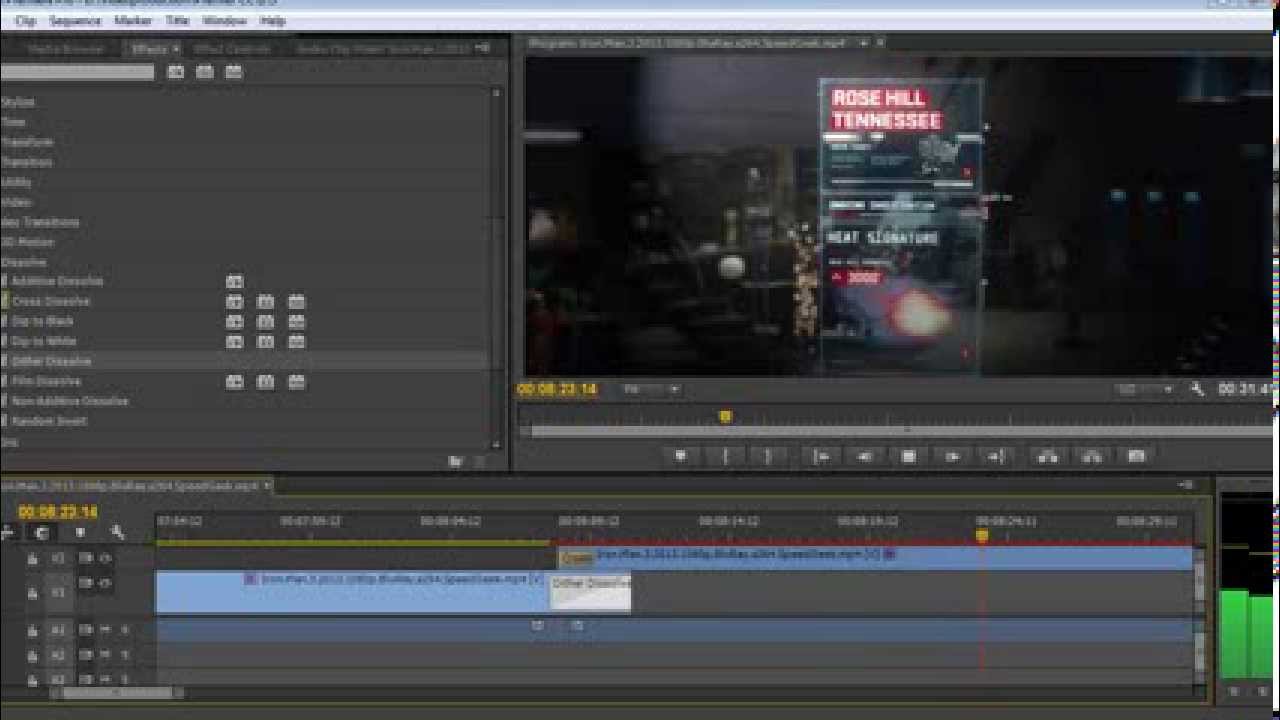This screenshot has width=1280, height=720.
Task: Click the Export Frame camera button
Action: coord(1136,456)
